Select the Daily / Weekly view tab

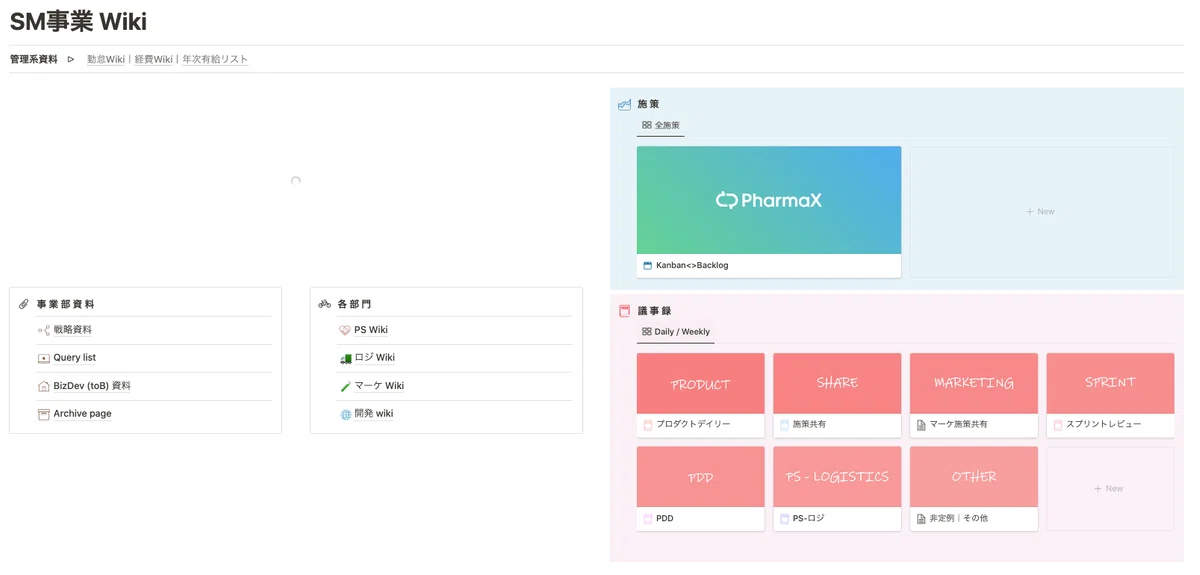[x=676, y=332]
